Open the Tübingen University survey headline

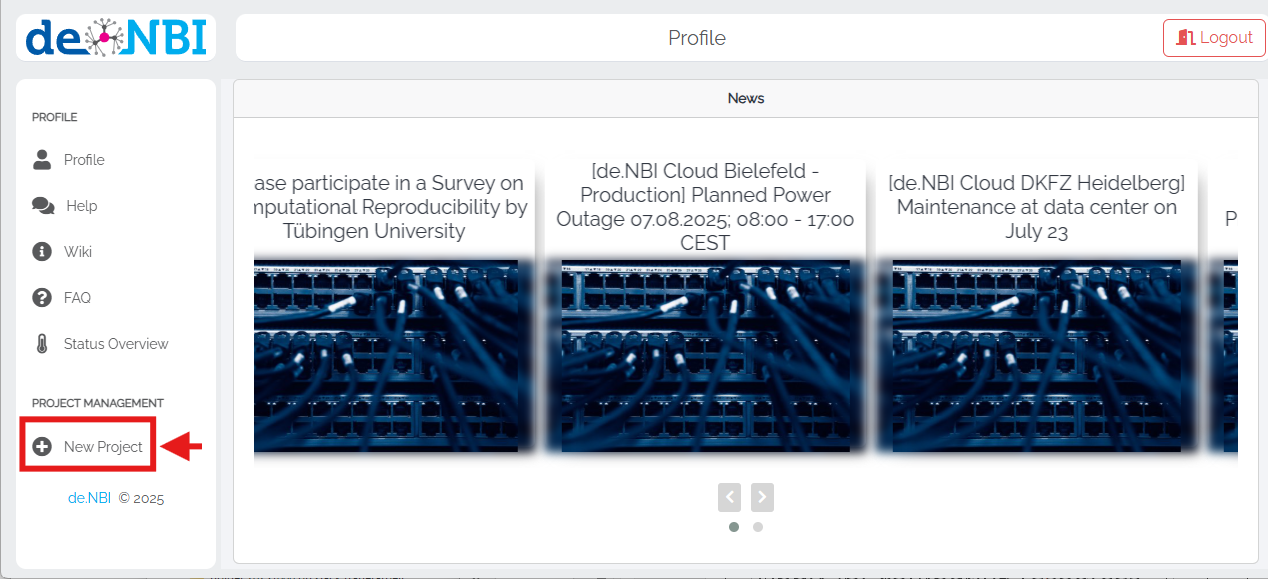(x=391, y=207)
